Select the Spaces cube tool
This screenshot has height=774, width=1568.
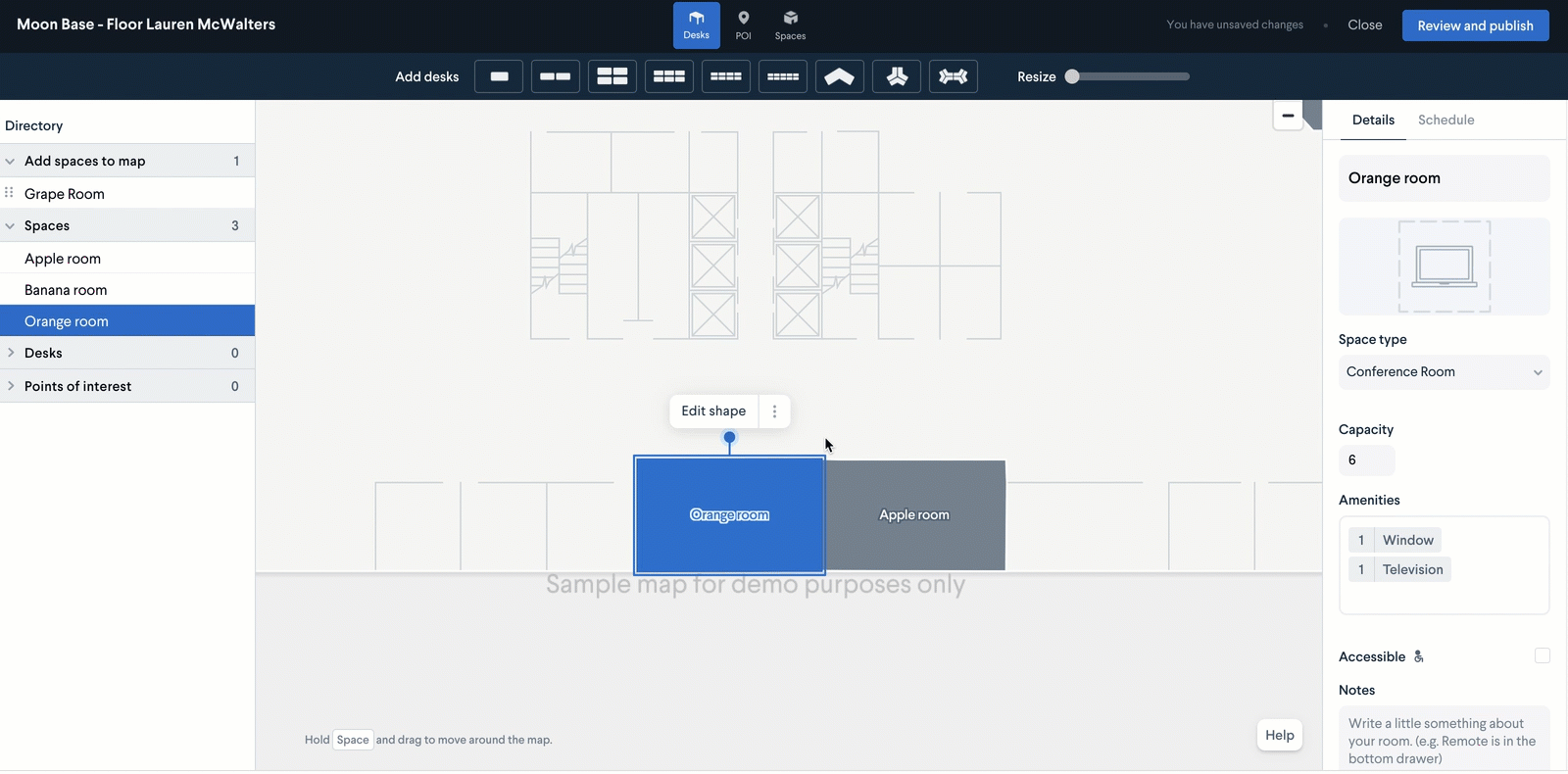click(x=790, y=25)
